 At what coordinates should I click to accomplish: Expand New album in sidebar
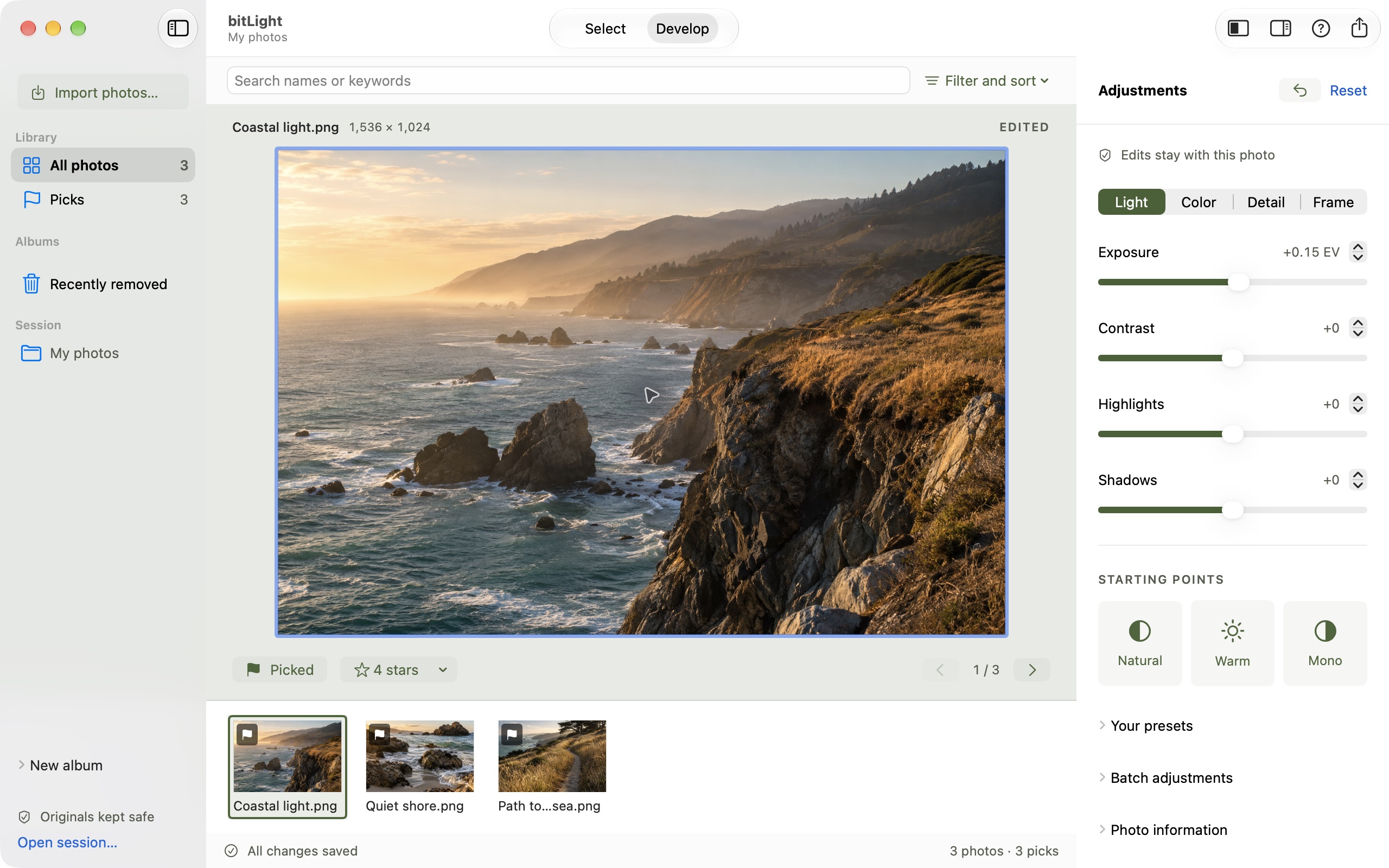(x=60, y=765)
